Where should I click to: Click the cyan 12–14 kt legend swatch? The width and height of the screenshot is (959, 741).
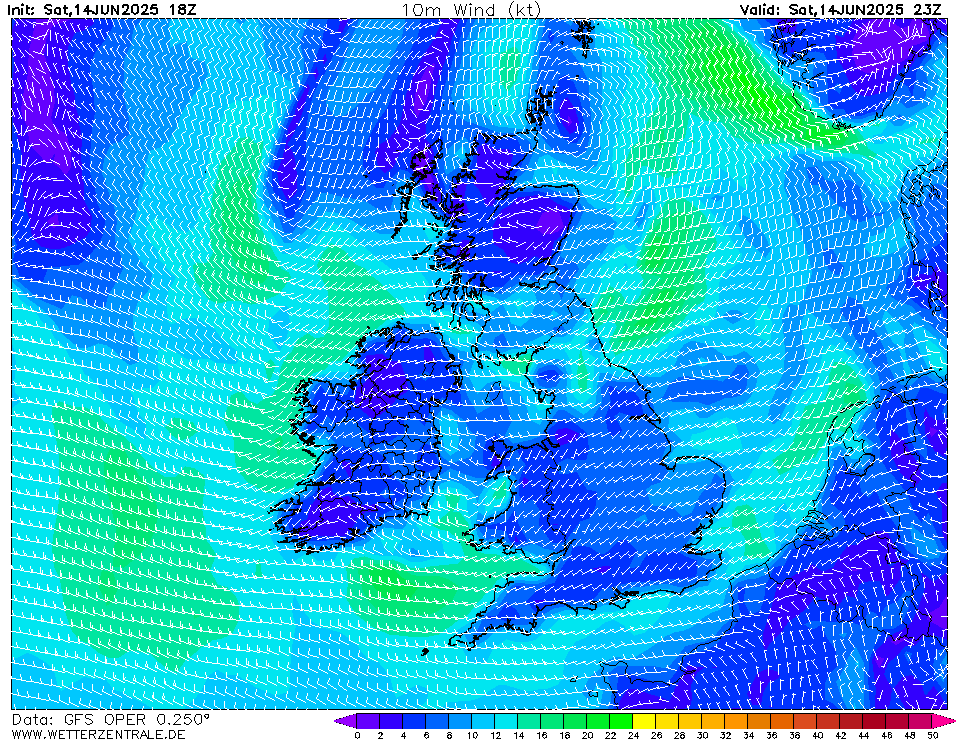pos(506,720)
